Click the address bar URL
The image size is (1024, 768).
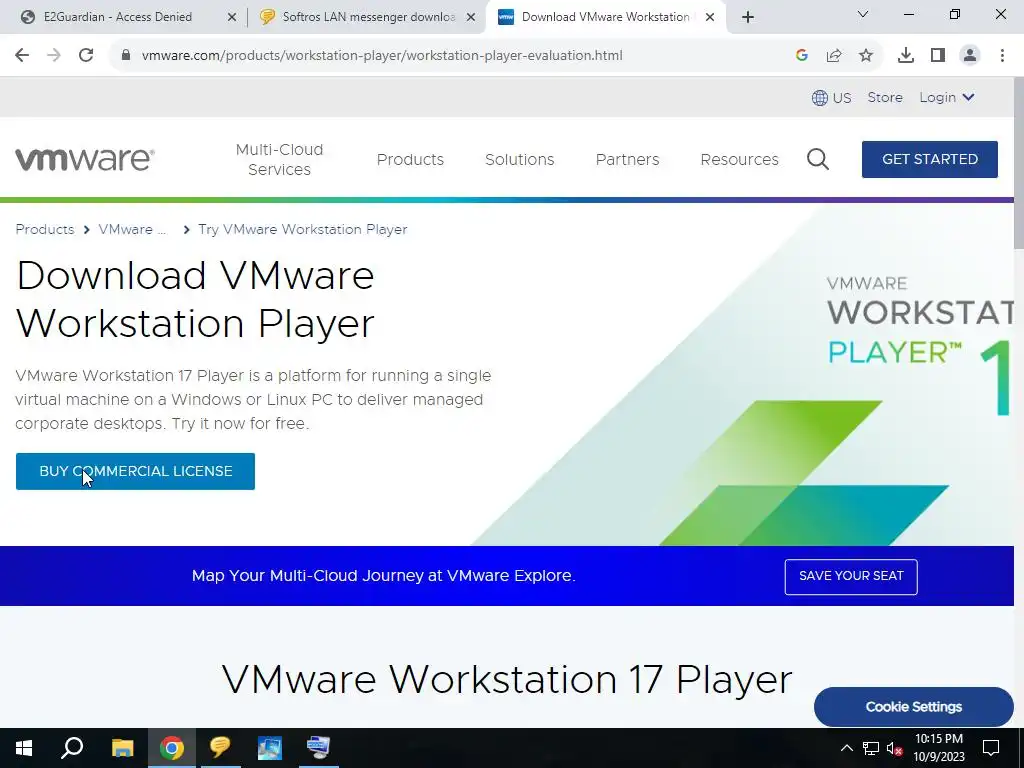coord(382,56)
